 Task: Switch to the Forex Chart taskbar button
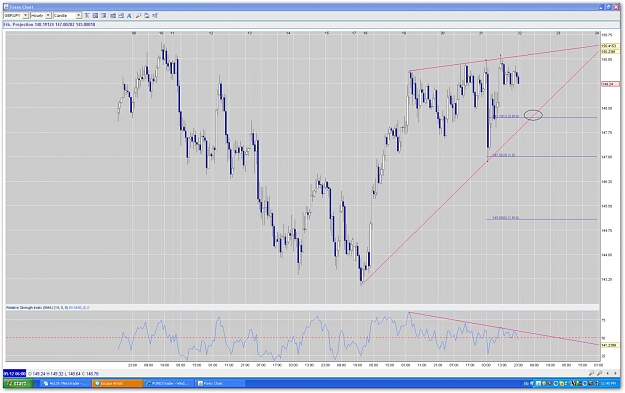click(220, 383)
